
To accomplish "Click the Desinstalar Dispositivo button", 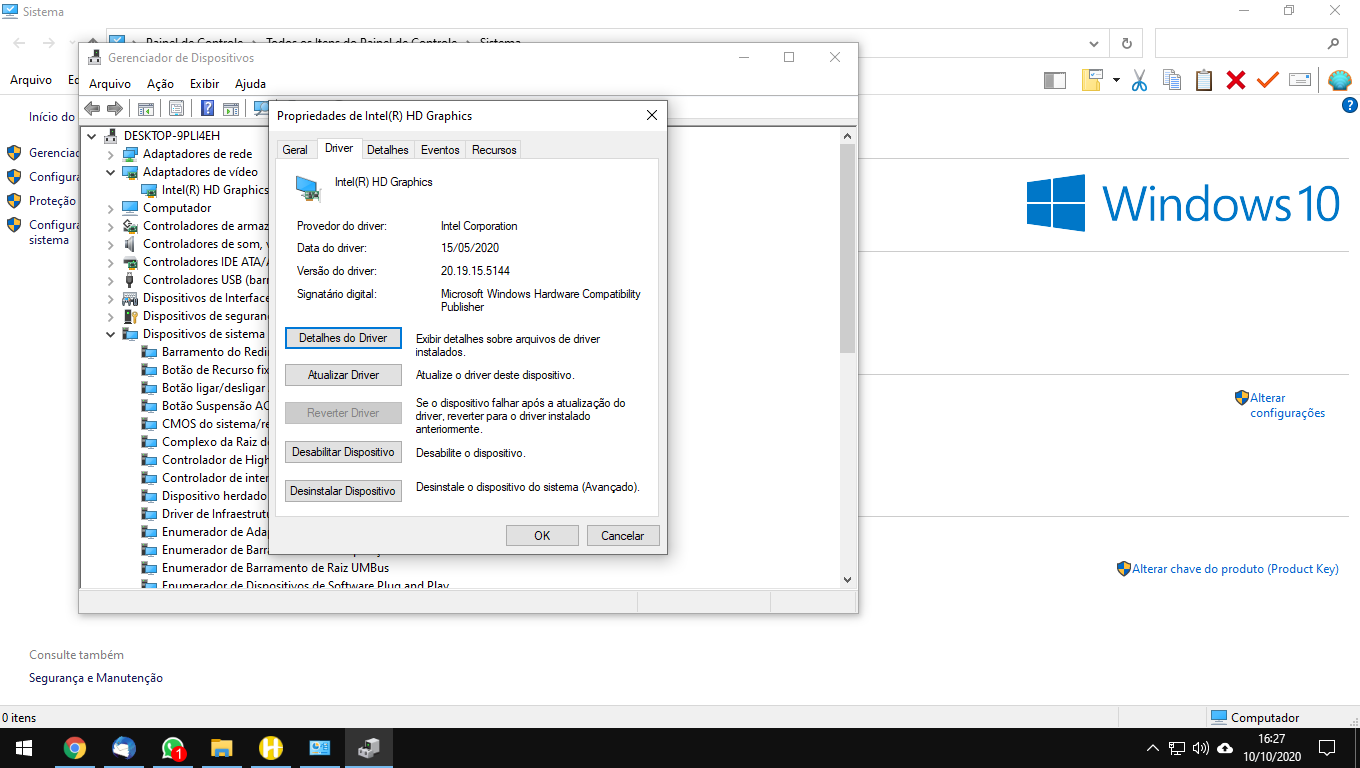I will click(343, 491).
